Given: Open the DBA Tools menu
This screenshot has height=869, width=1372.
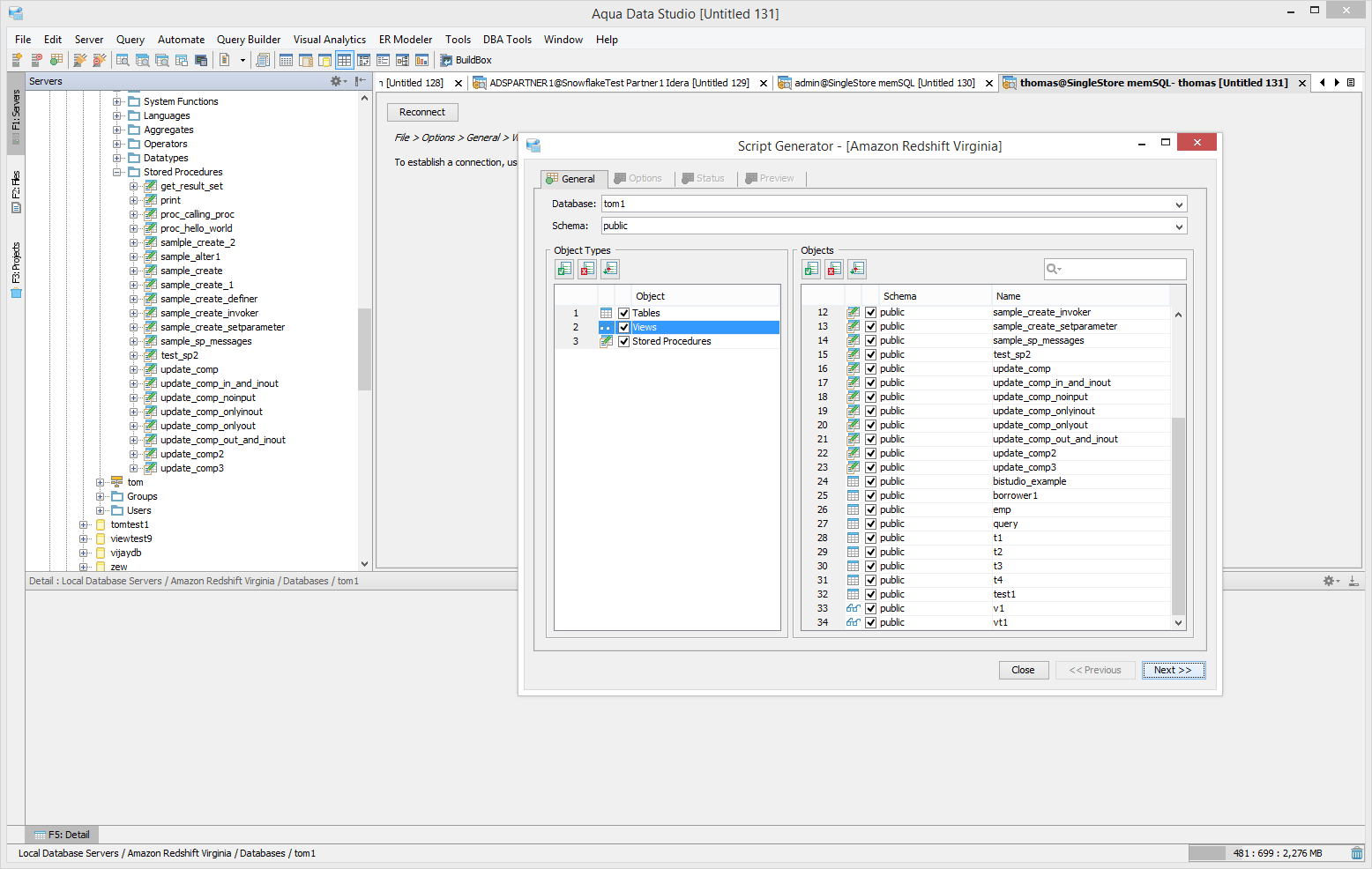Looking at the screenshot, I should coord(506,40).
